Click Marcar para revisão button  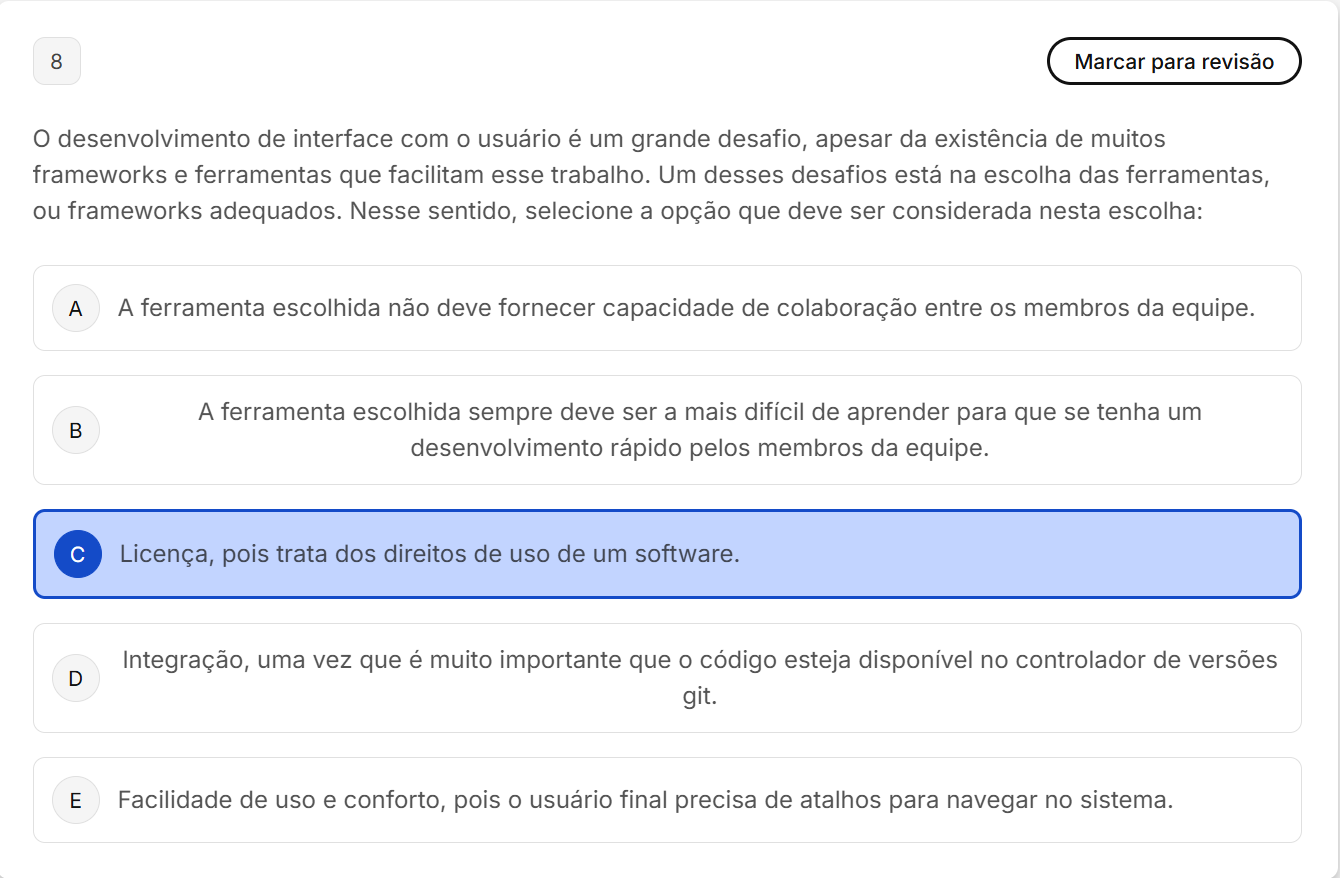(1174, 61)
